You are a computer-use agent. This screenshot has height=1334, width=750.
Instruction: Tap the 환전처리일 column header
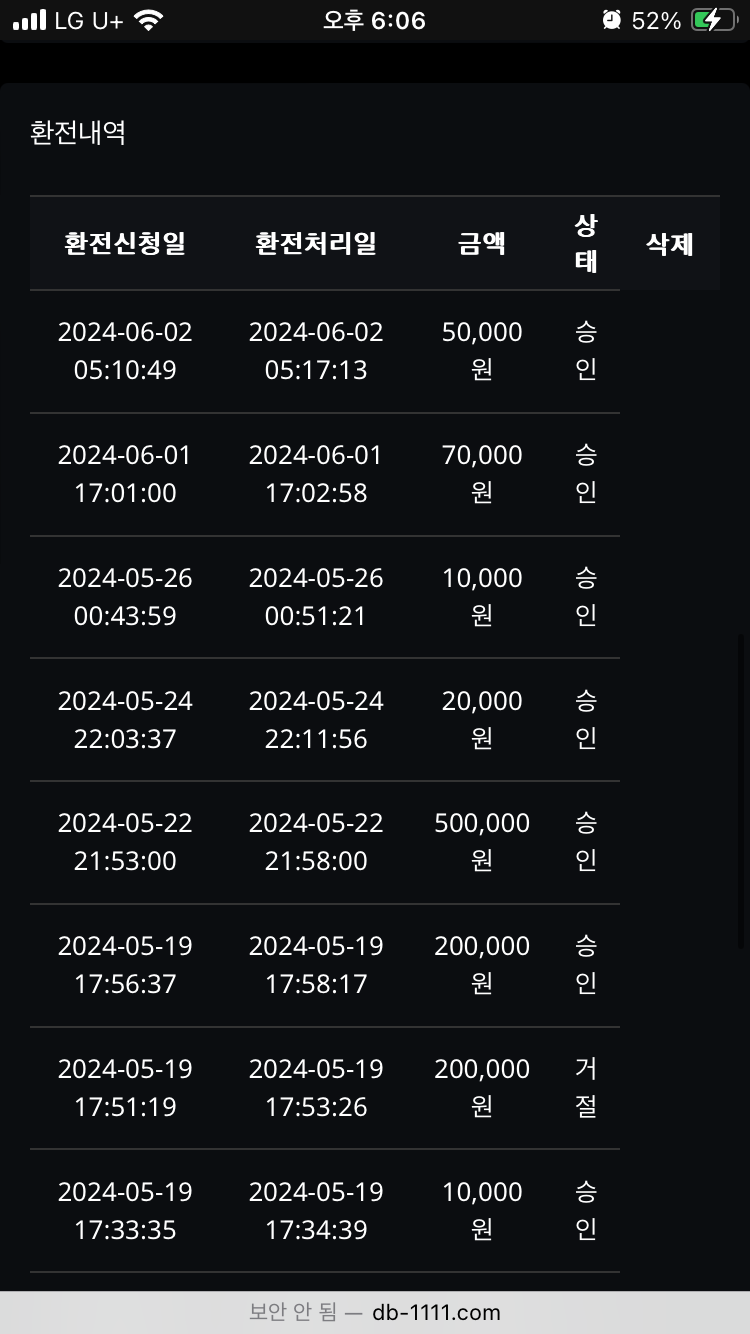316,243
